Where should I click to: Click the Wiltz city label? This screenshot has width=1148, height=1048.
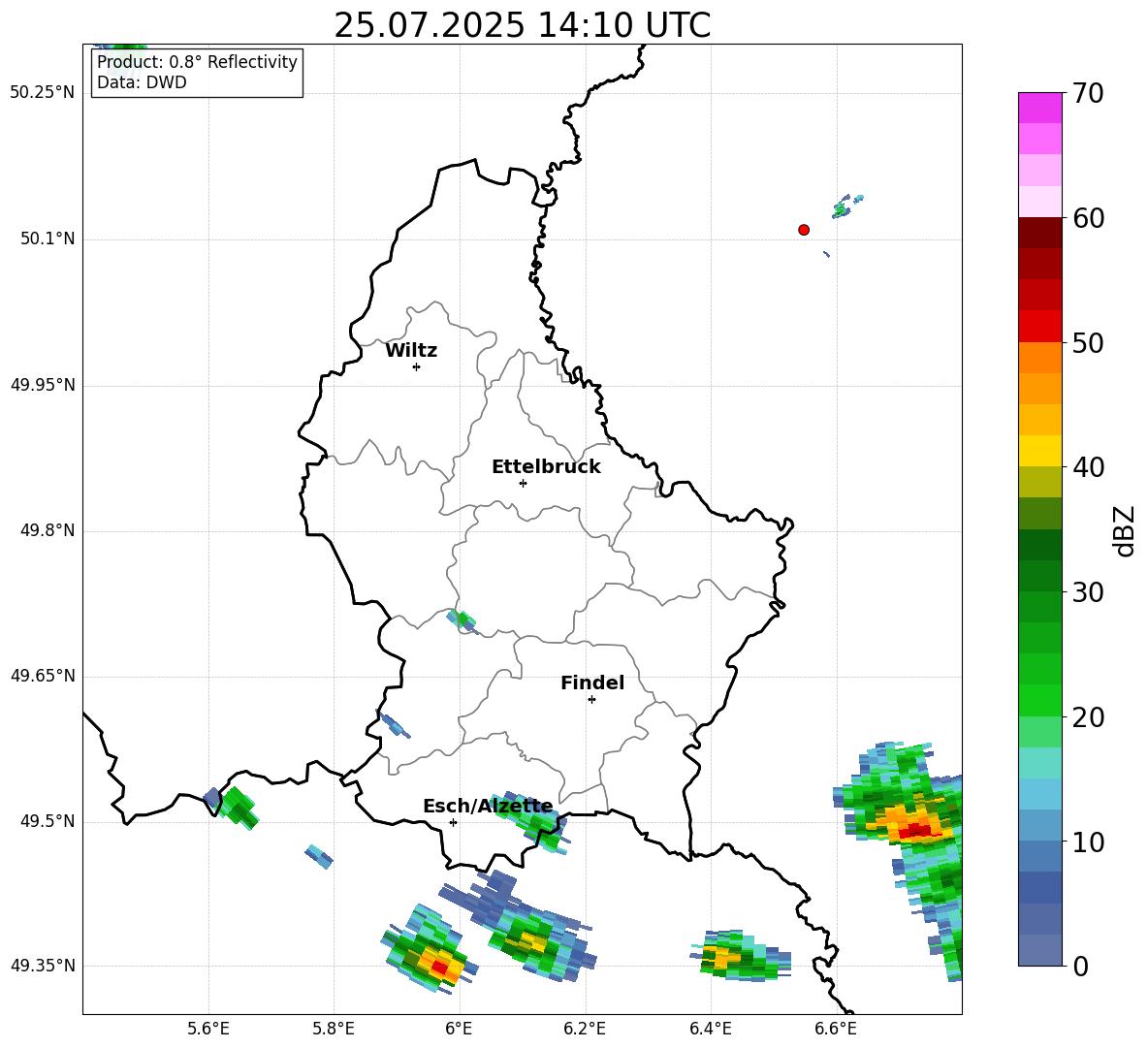pyautogui.click(x=411, y=351)
